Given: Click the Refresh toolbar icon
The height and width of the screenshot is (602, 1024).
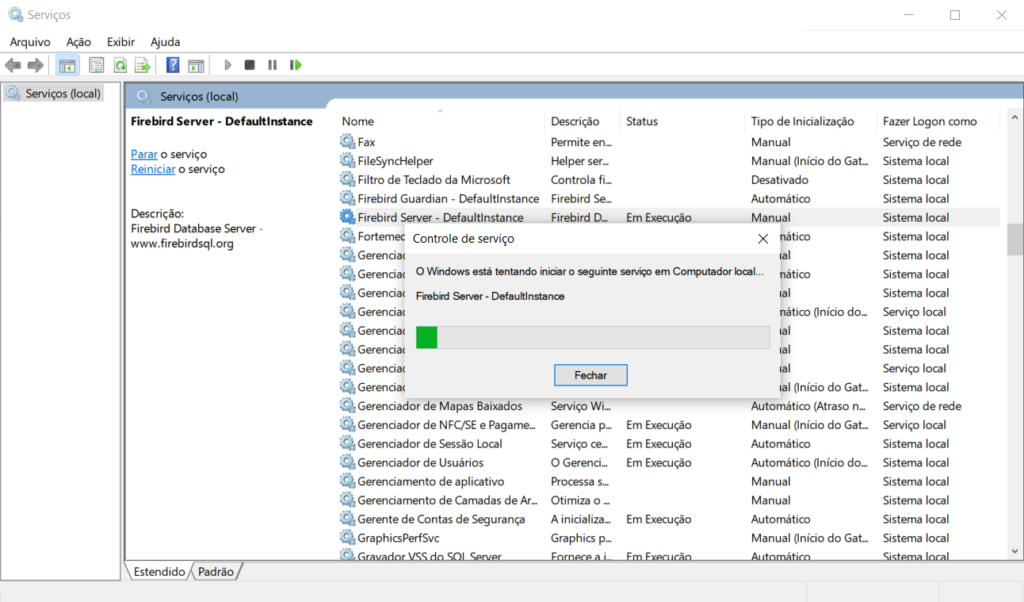Looking at the screenshot, I should click(x=120, y=65).
